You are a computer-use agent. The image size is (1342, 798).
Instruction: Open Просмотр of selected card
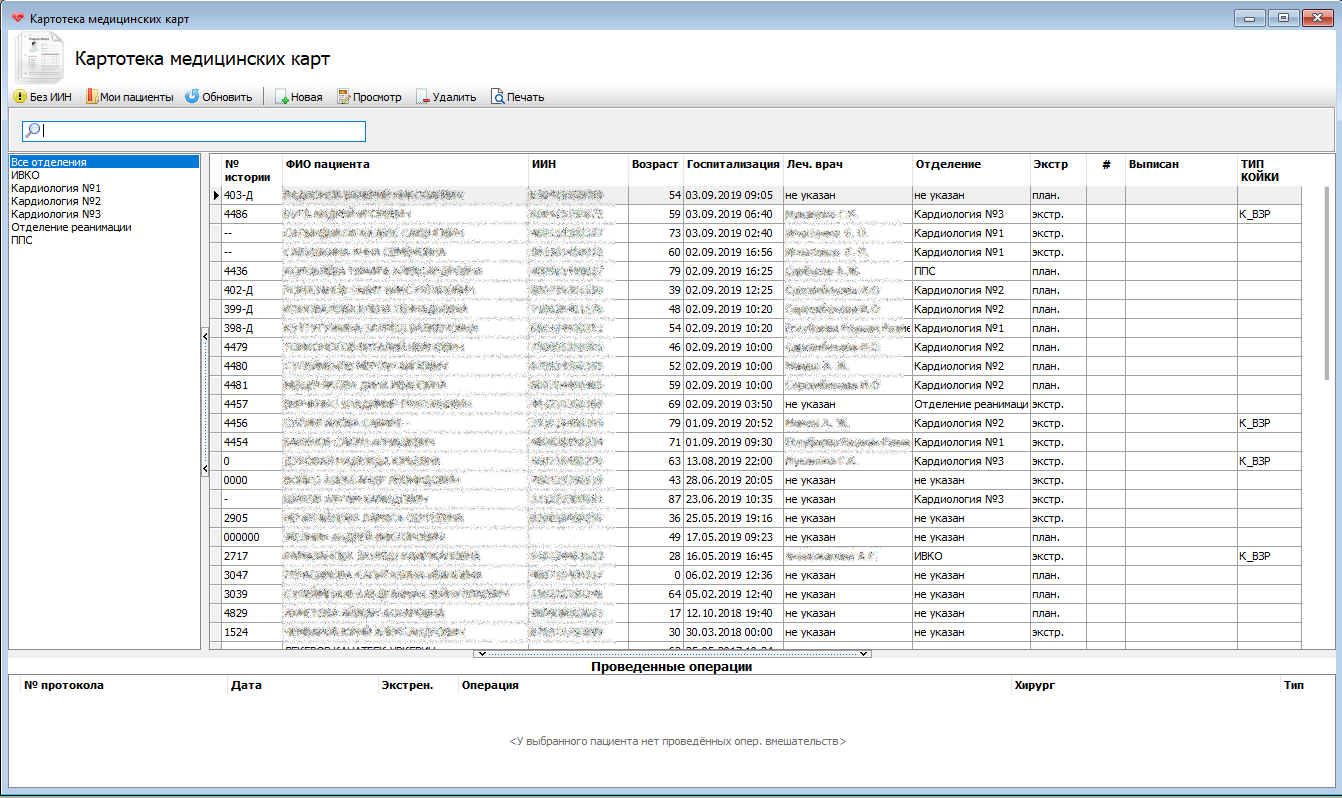pyautogui.click(x=369, y=97)
